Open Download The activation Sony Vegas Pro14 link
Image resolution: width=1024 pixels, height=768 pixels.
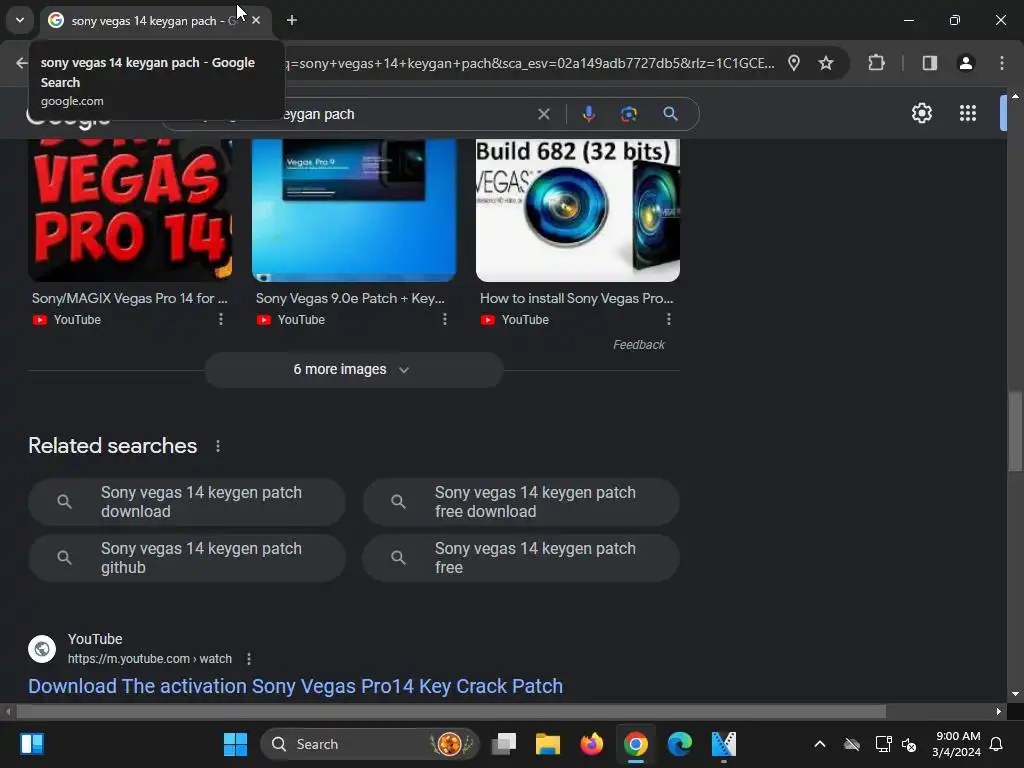point(295,686)
